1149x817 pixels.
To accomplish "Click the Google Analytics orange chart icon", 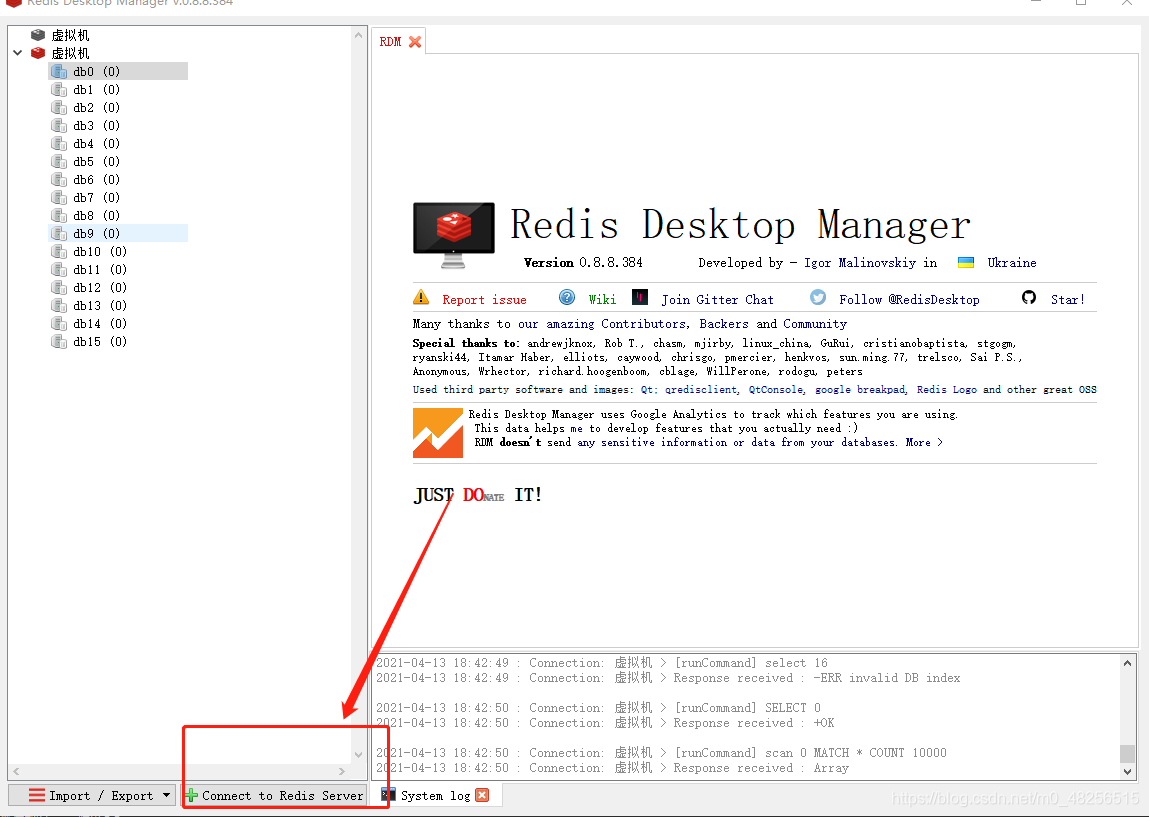I will coord(437,433).
